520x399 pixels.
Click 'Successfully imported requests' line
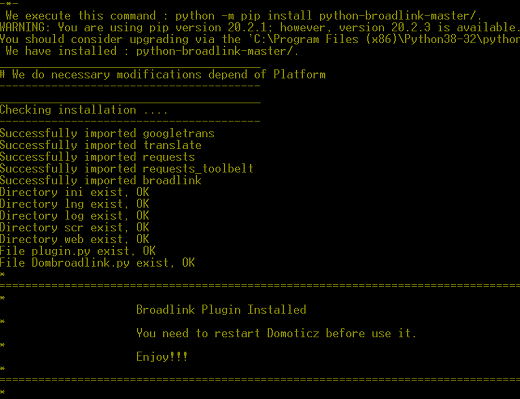pyautogui.click(x=97, y=157)
